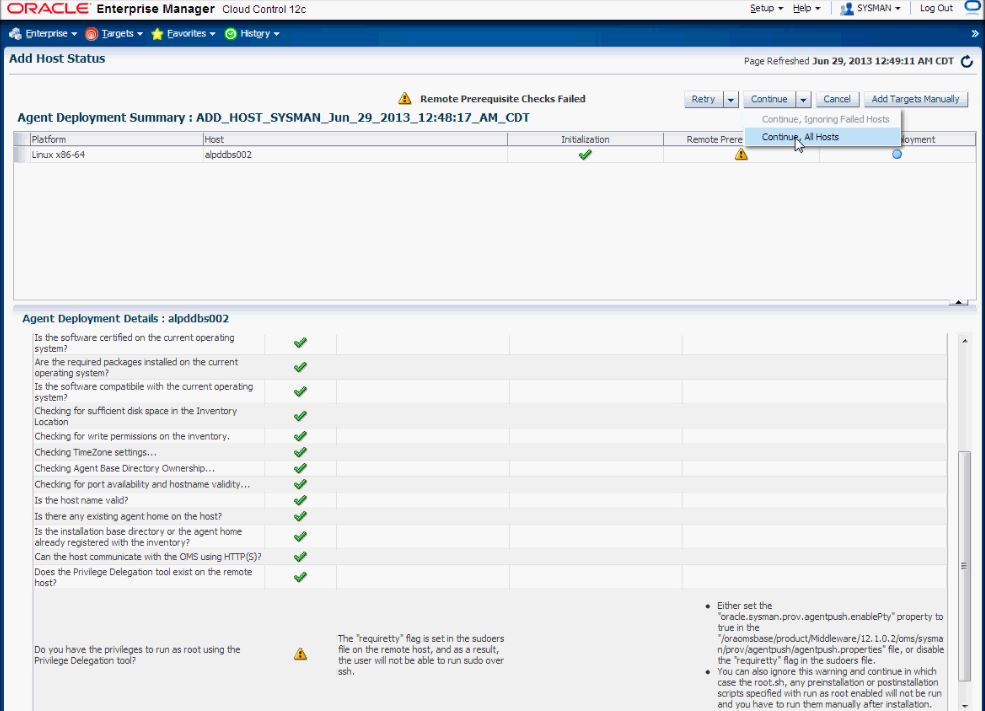985x711 pixels.
Task: Open the Setup dropdown menu
Action: 766,8
